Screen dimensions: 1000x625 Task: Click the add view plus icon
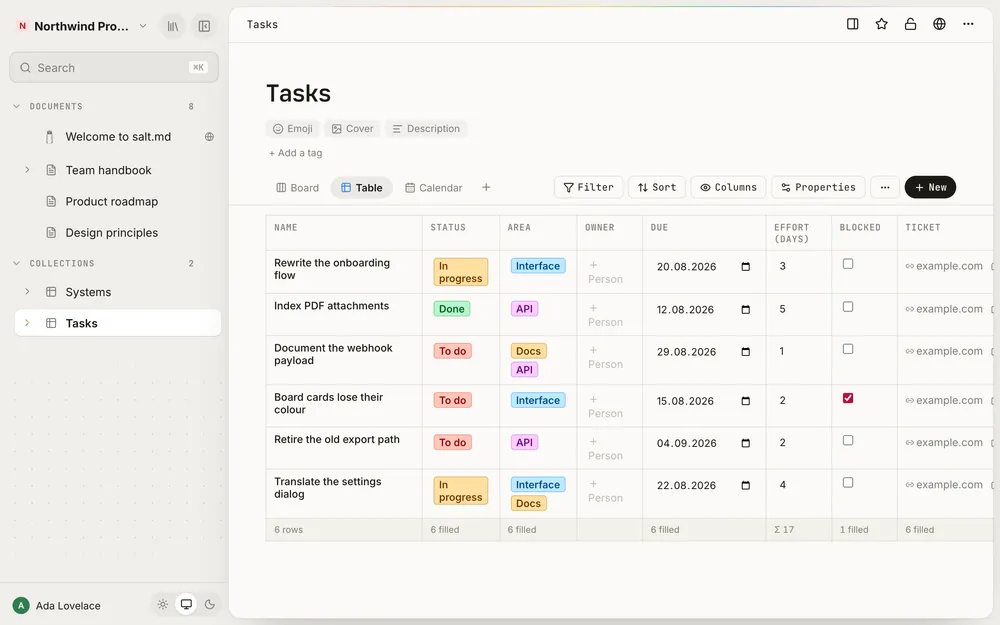click(x=486, y=188)
